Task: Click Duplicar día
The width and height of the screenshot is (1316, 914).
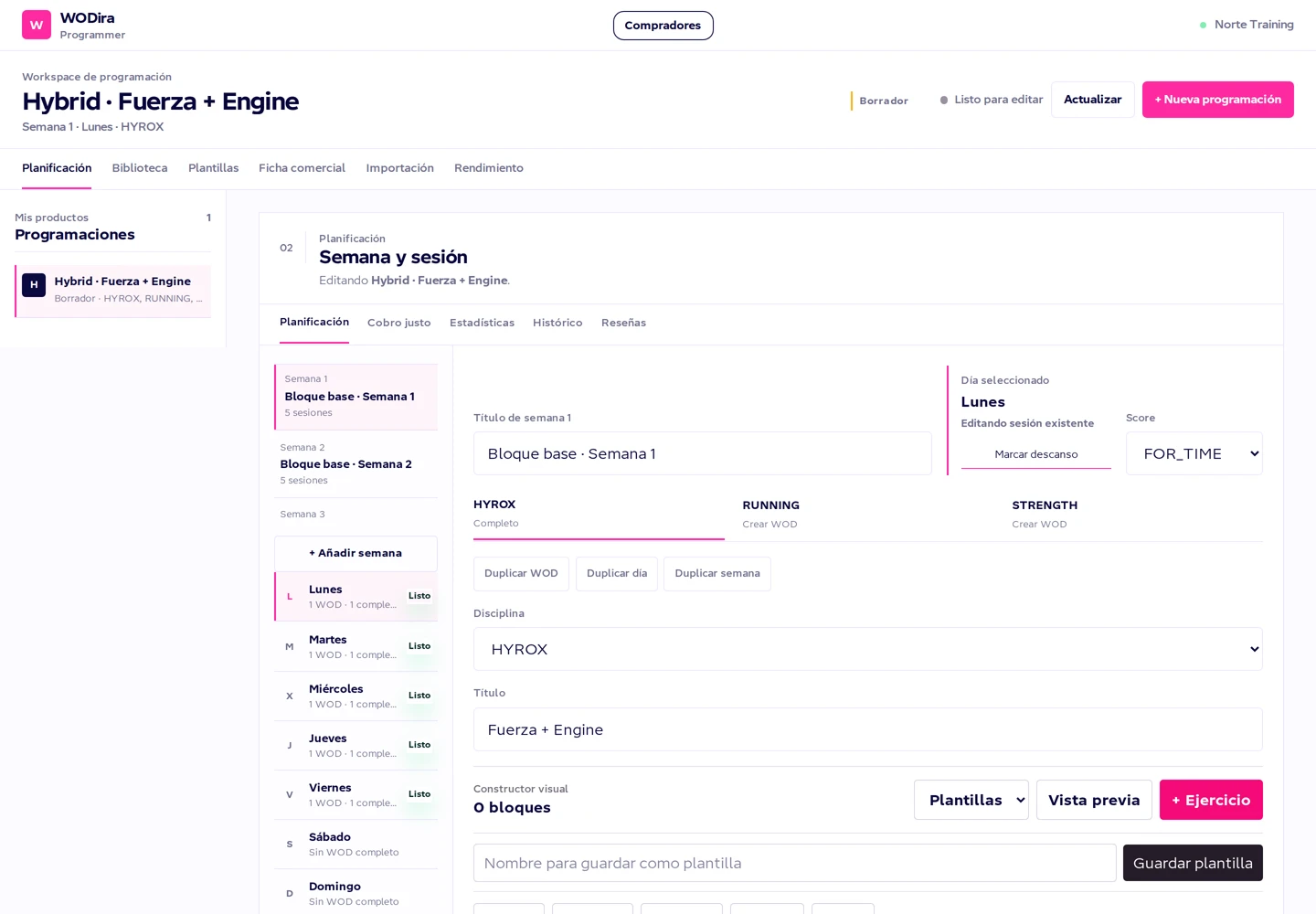Action: coord(617,574)
